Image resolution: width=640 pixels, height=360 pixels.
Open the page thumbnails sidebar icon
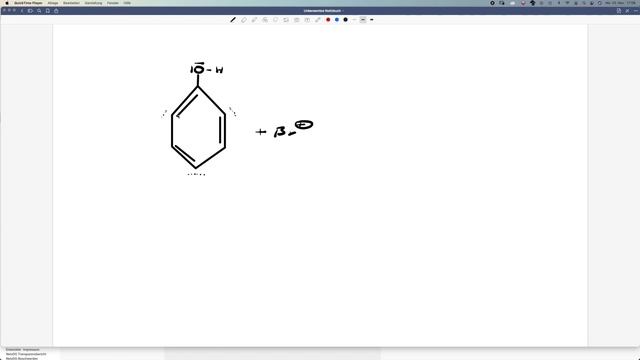tap(30, 11)
